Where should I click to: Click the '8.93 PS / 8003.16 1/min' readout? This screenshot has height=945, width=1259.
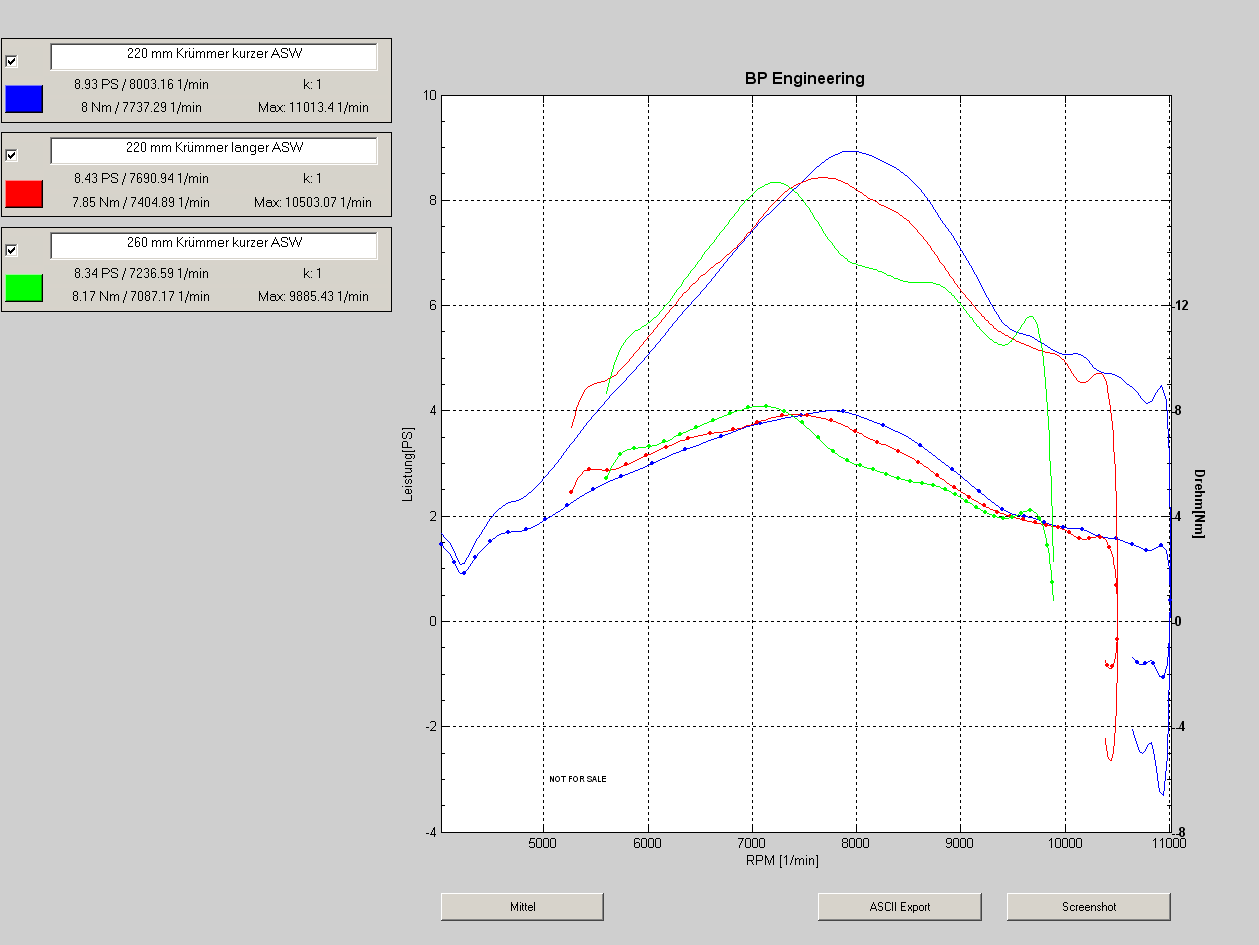[141, 84]
